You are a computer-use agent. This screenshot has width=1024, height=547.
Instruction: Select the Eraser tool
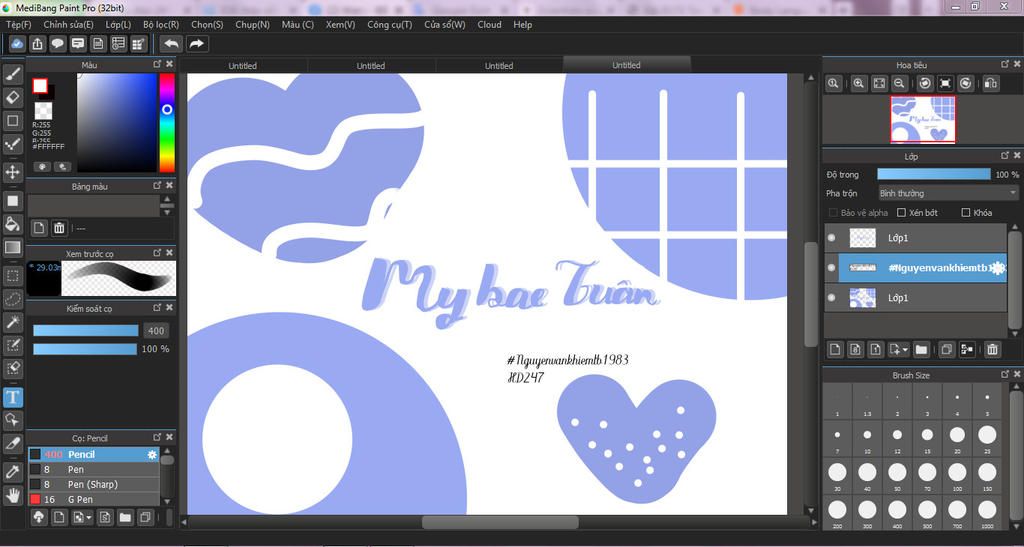click(12, 98)
